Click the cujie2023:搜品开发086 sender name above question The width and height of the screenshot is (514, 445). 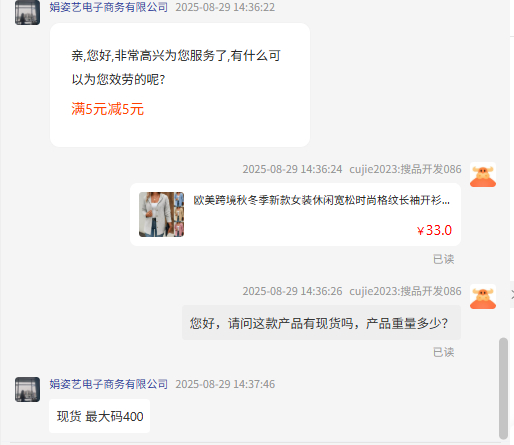pos(405,291)
